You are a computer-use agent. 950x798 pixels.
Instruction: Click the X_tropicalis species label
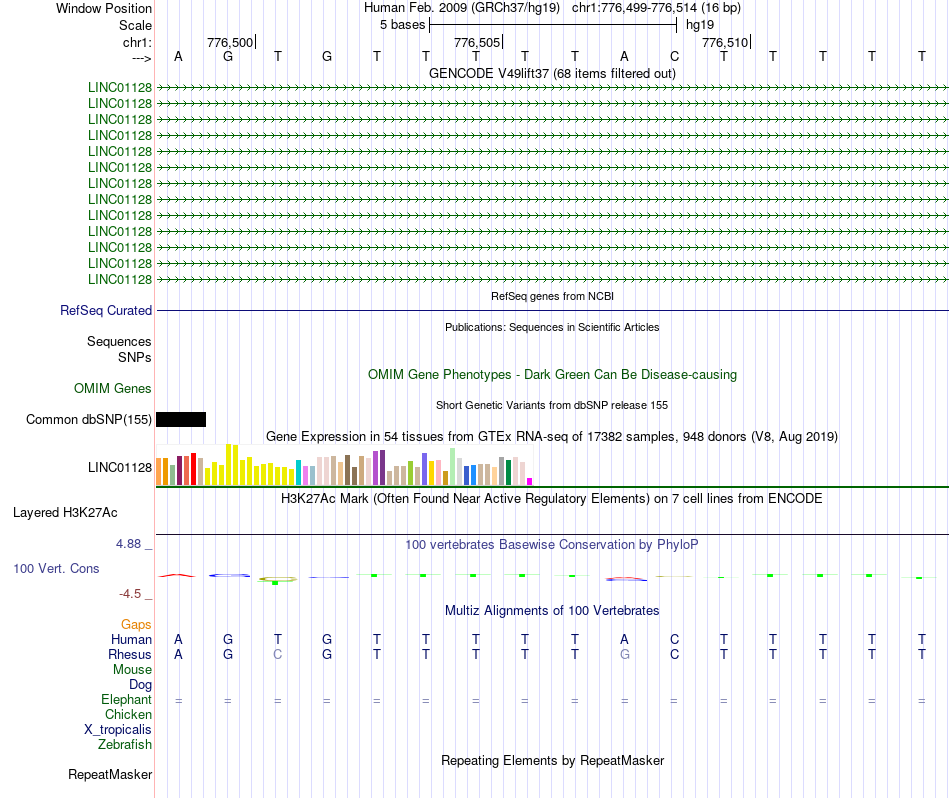[118, 730]
